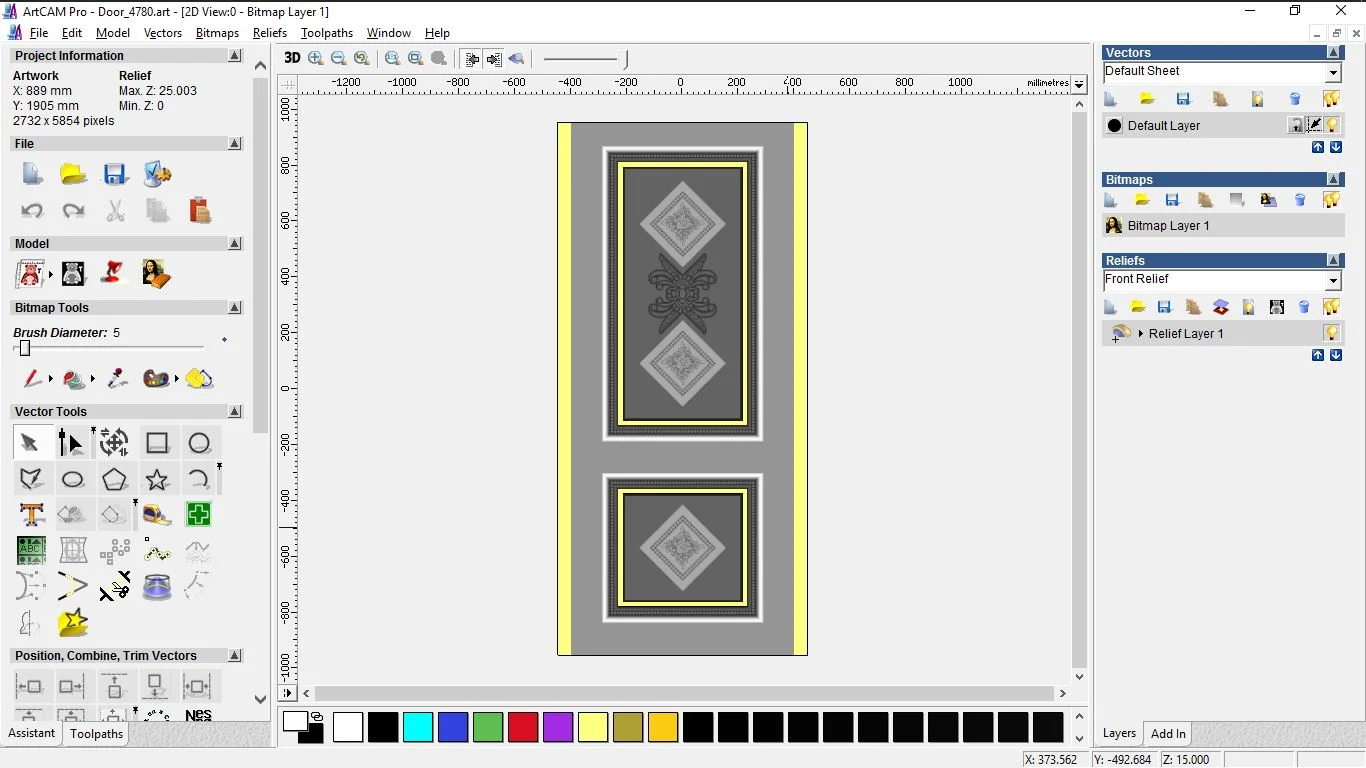Click the Zoom In toolbar icon

316,58
